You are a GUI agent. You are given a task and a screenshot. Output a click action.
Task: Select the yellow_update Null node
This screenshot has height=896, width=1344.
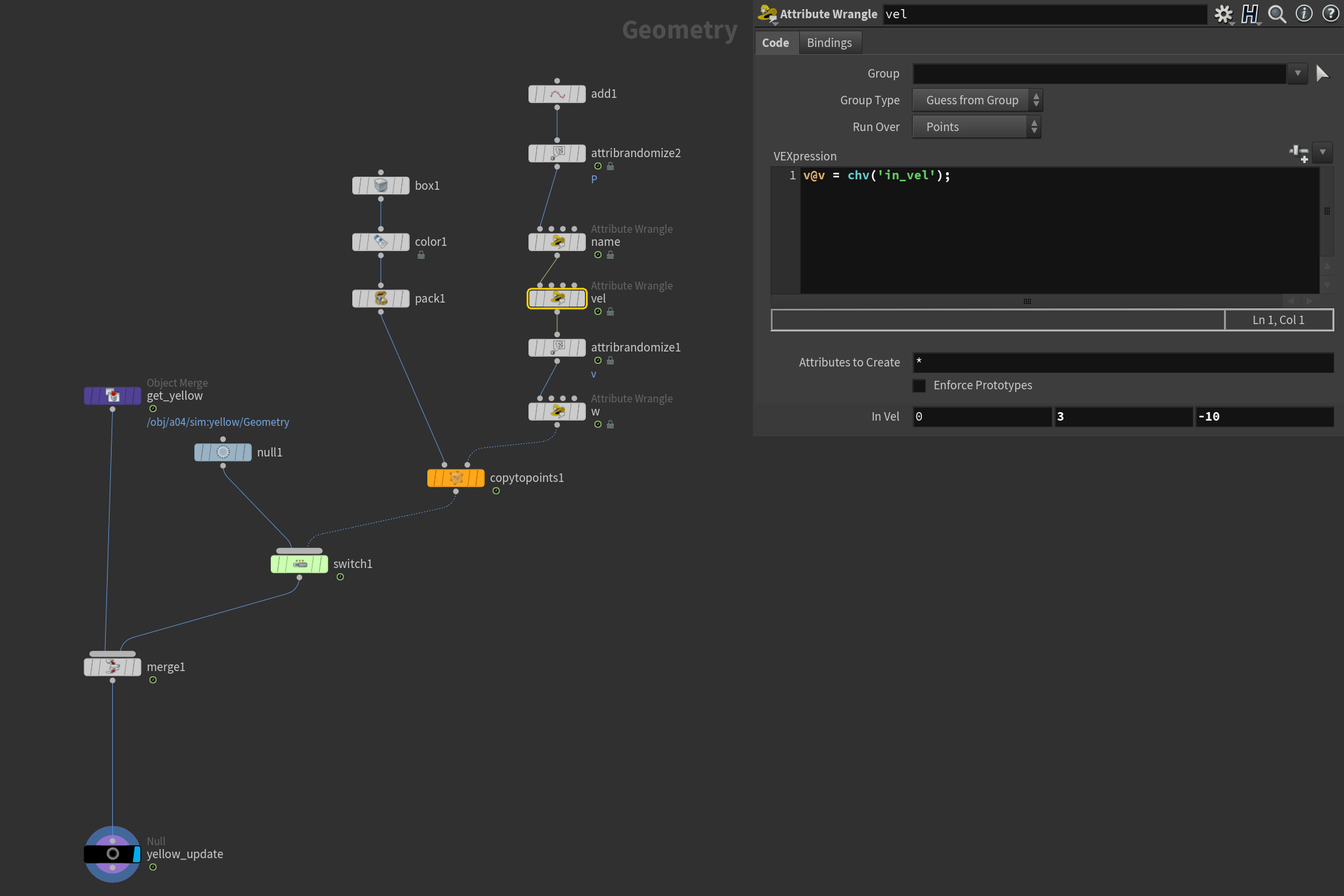coord(112,854)
